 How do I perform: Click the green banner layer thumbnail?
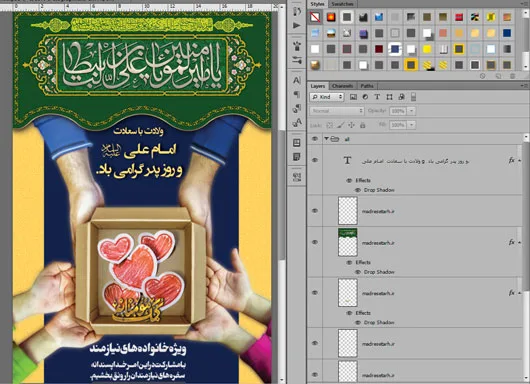pyautogui.click(x=348, y=242)
